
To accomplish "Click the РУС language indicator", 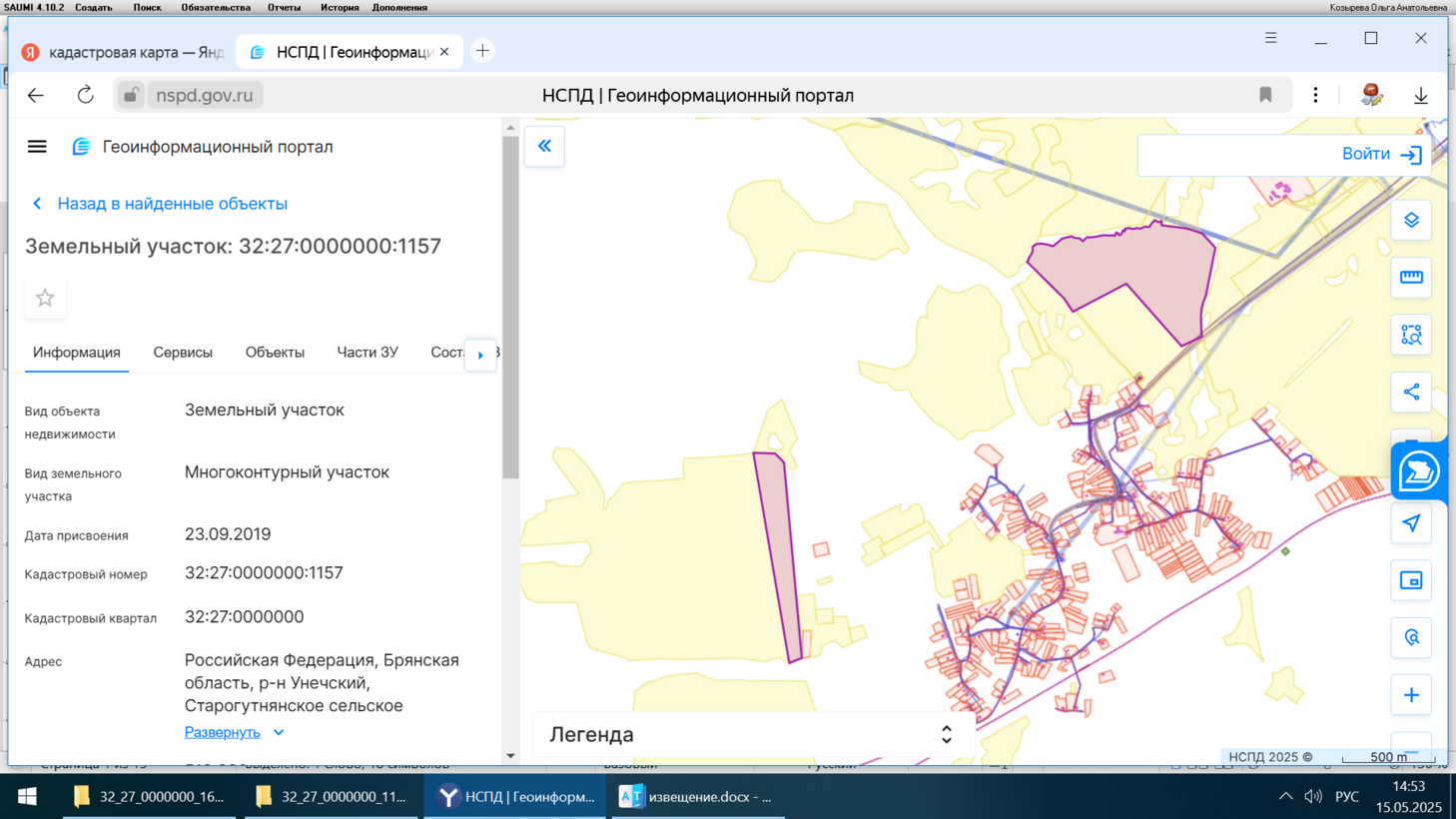I will [1347, 797].
